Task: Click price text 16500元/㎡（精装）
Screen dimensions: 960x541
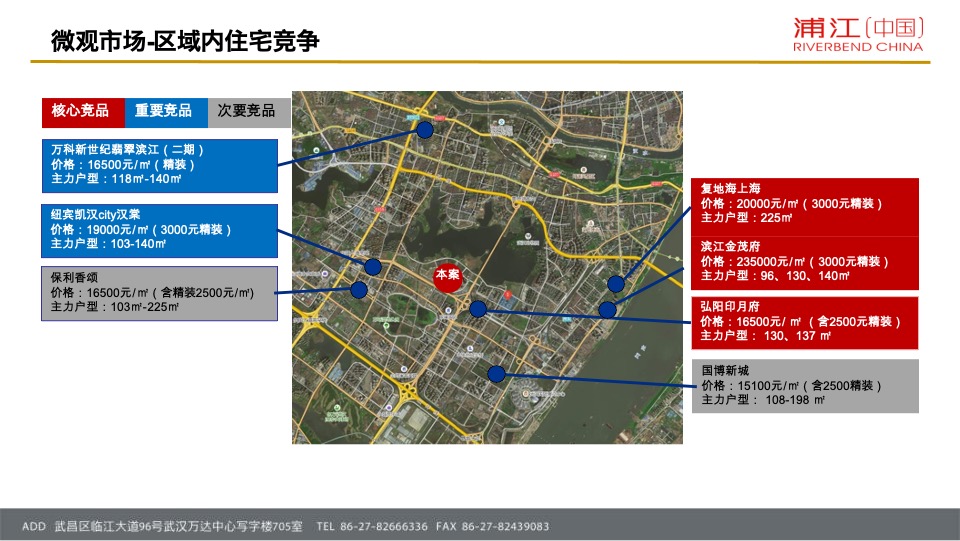Action: [x=141, y=165]
